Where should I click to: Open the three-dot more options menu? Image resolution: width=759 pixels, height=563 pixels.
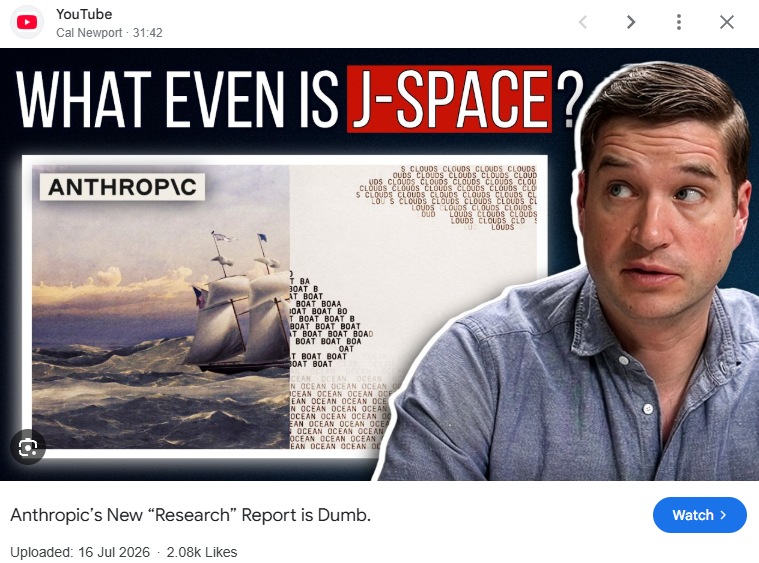click(679, 22)
